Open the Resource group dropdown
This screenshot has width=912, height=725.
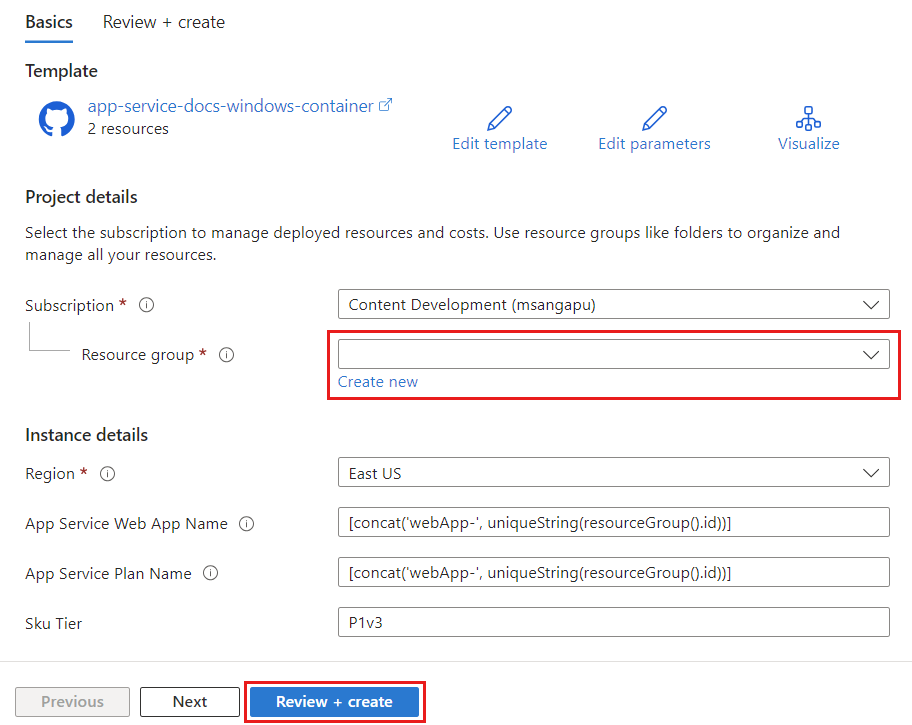tap(614, 354)
